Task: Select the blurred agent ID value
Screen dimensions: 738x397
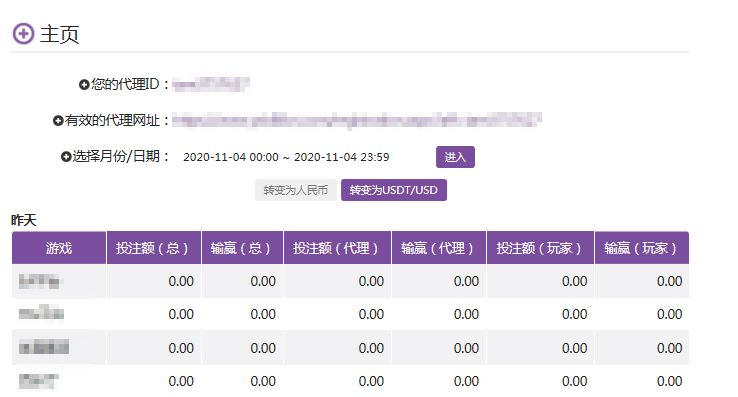Action: pyautogui.click(x=210, y=84)
